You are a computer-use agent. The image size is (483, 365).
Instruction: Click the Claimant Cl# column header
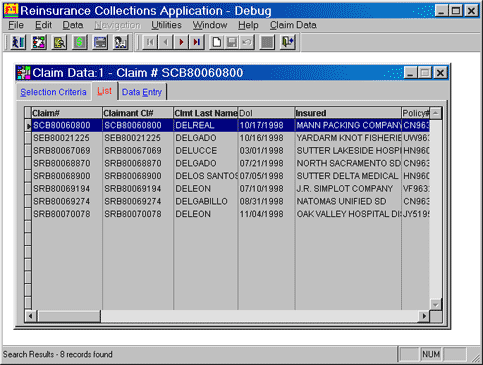click(138, 113)
